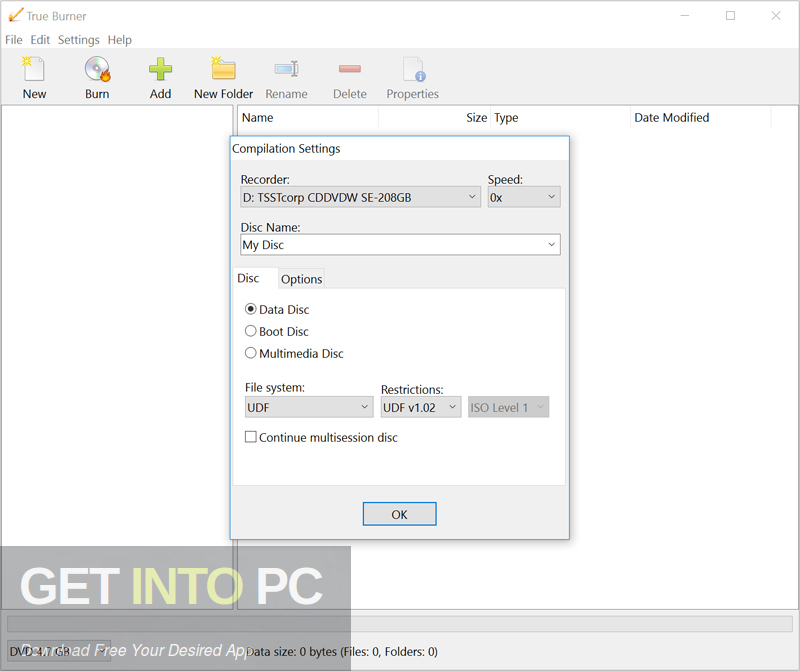Open the Settings menu

(79, 40)
